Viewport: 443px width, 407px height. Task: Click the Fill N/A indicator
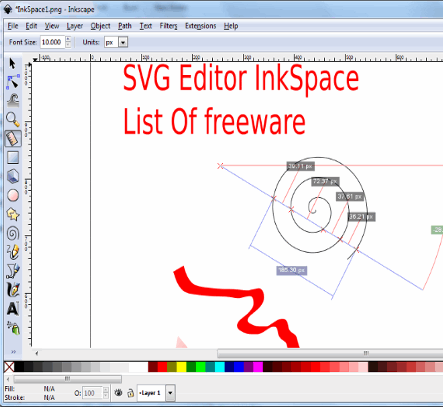(49, 389)
